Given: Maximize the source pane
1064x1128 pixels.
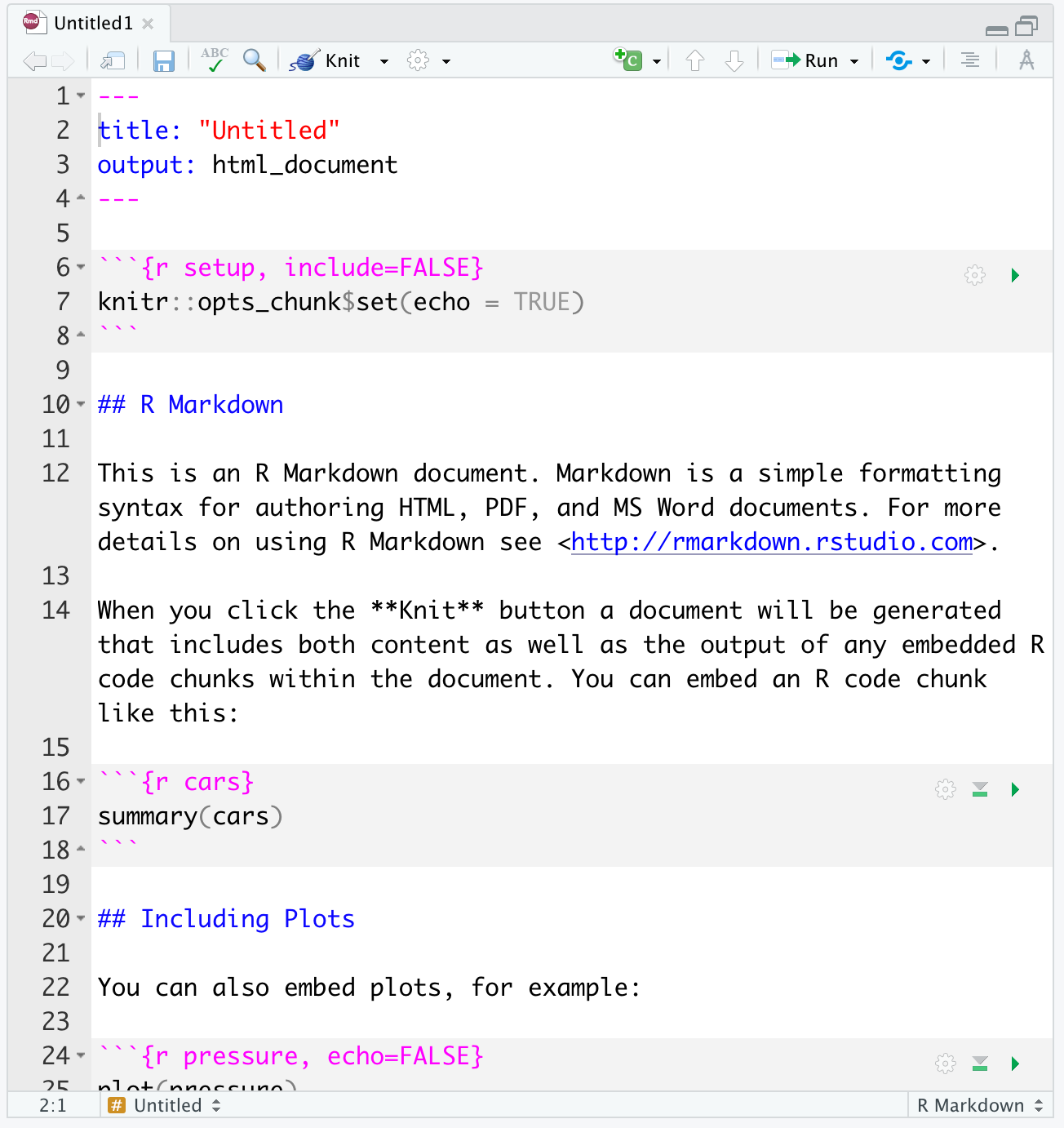Looking at the screenshot, I should pos(1026,26).
